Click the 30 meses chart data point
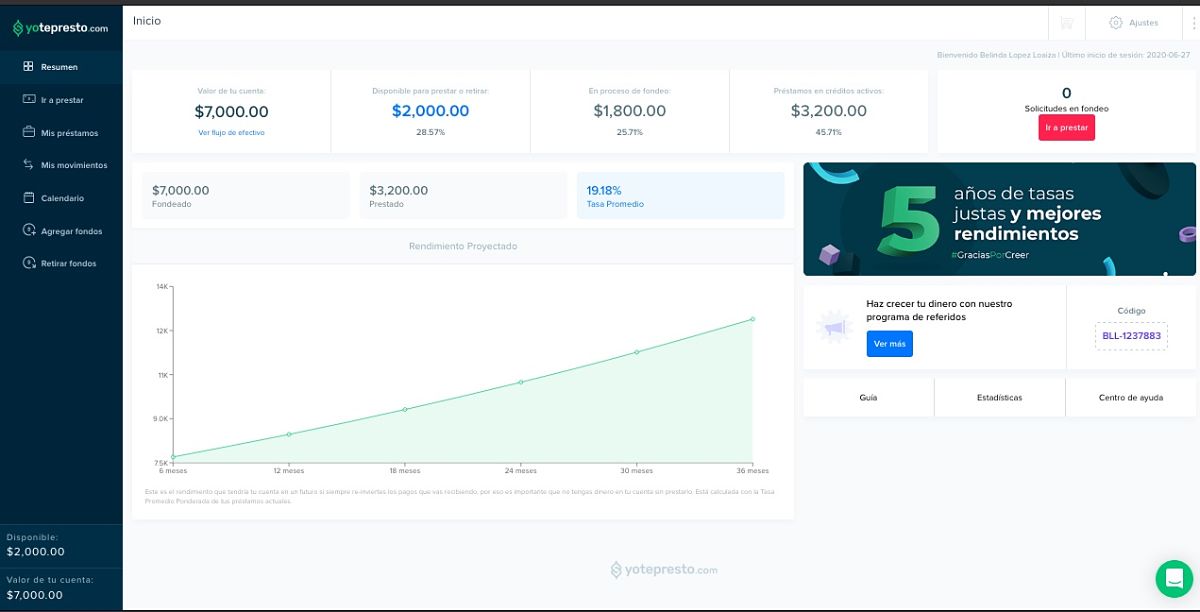Image resolution: width=1200 pixels, height=612 pixels. (636, 352)
